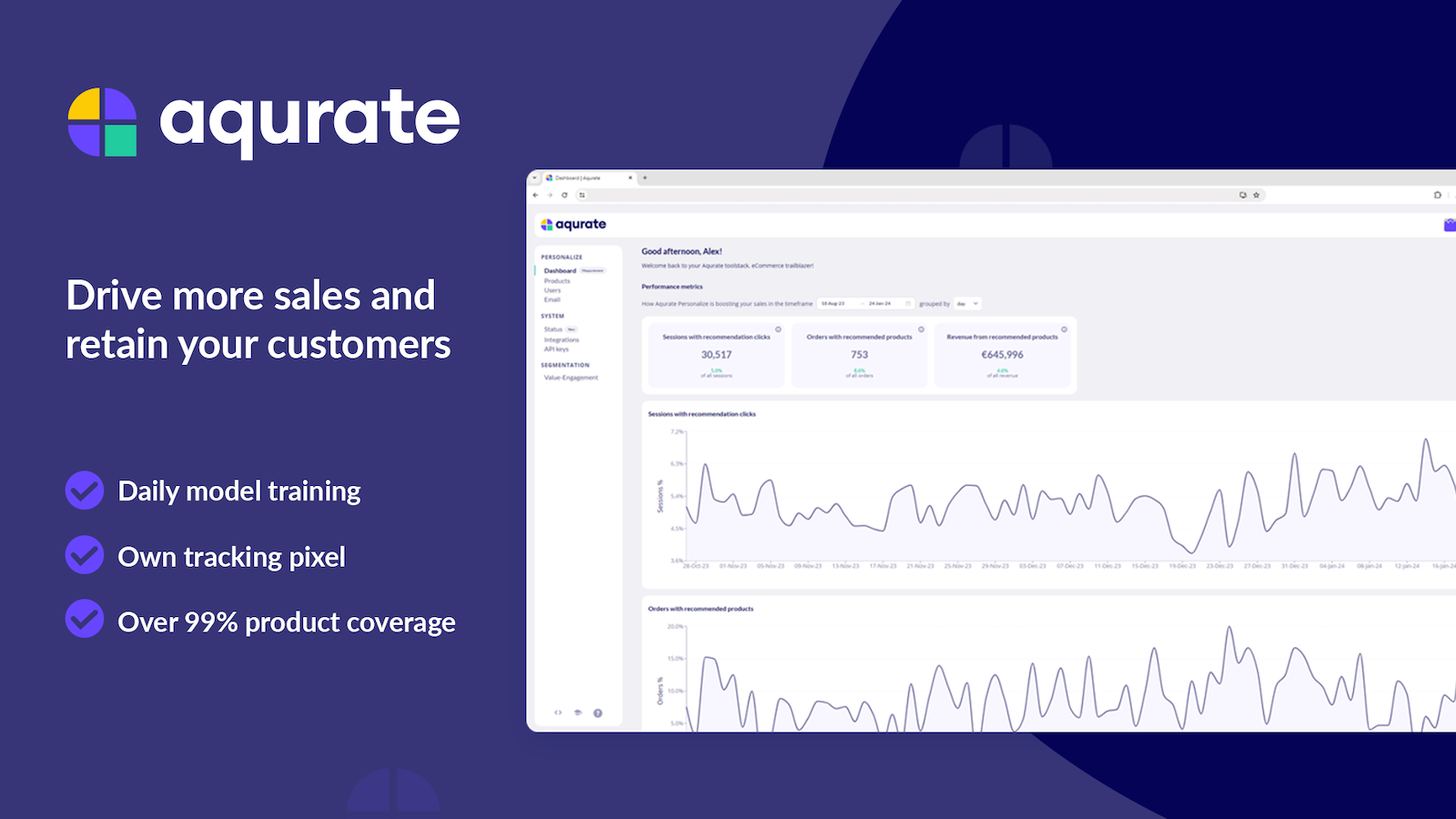Click the checkmark beside Own tracking pixel

(x=85, y=554)
